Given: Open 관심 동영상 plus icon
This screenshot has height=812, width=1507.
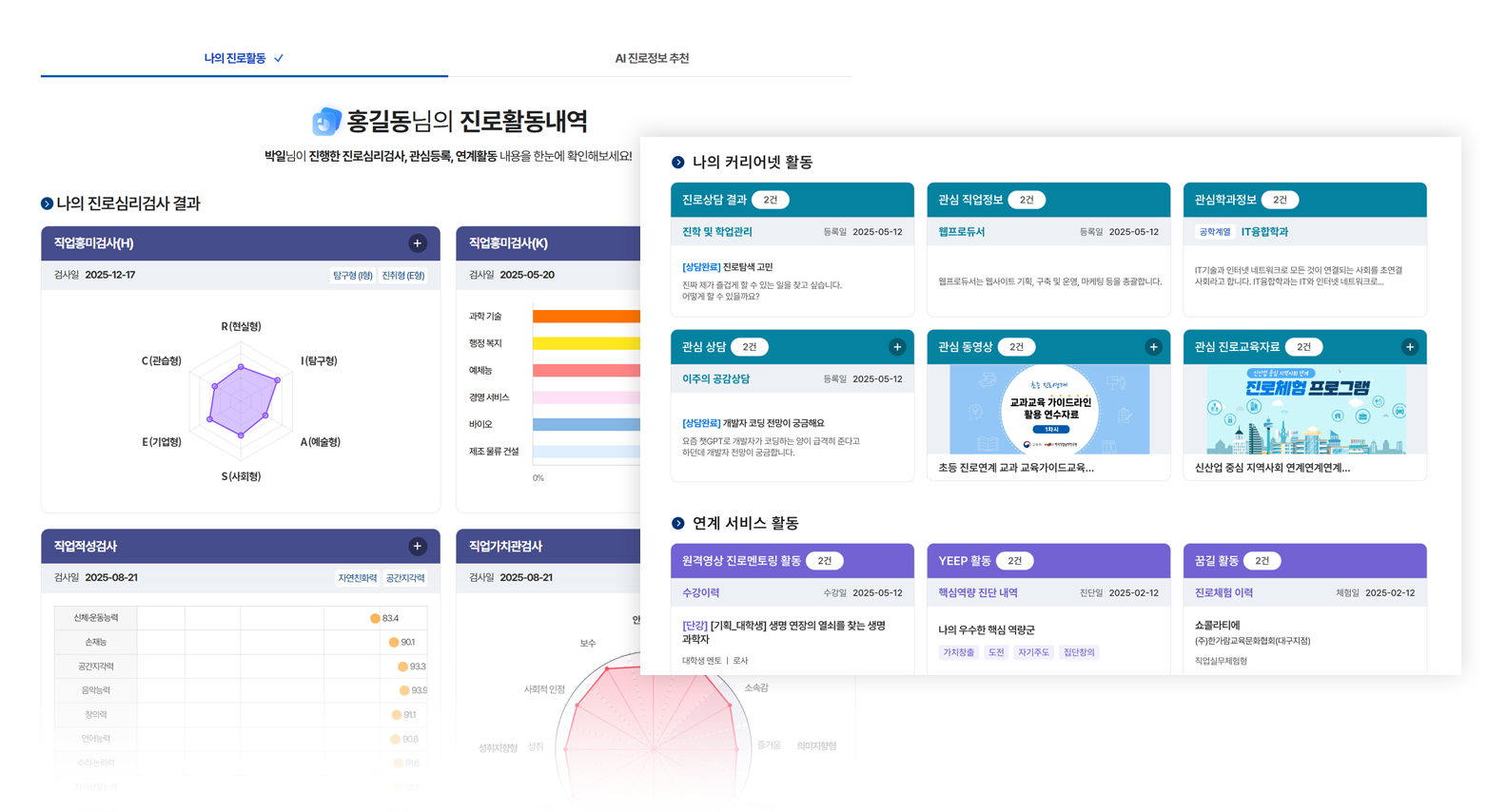Looking at the screenshot, I should pyautogui.click(x=1153, y=347).
